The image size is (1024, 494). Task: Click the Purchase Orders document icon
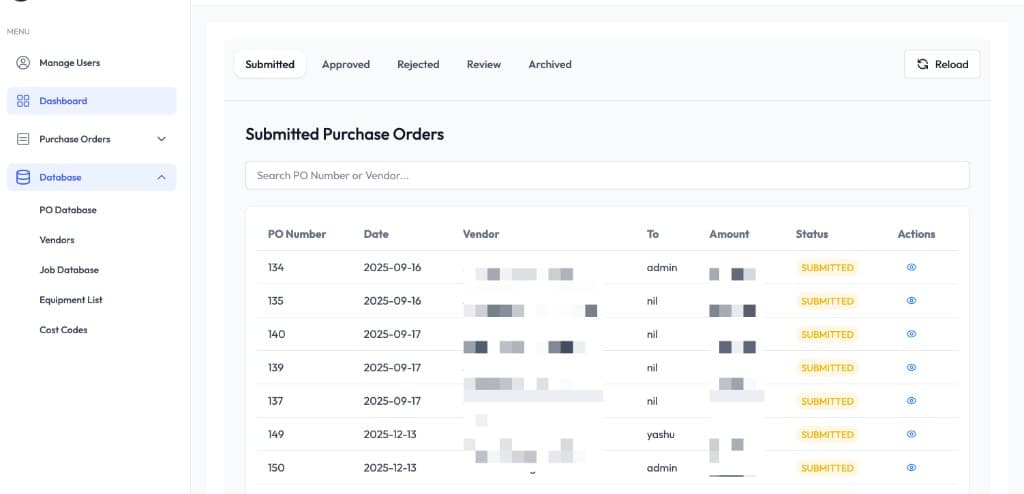[23, 139]
